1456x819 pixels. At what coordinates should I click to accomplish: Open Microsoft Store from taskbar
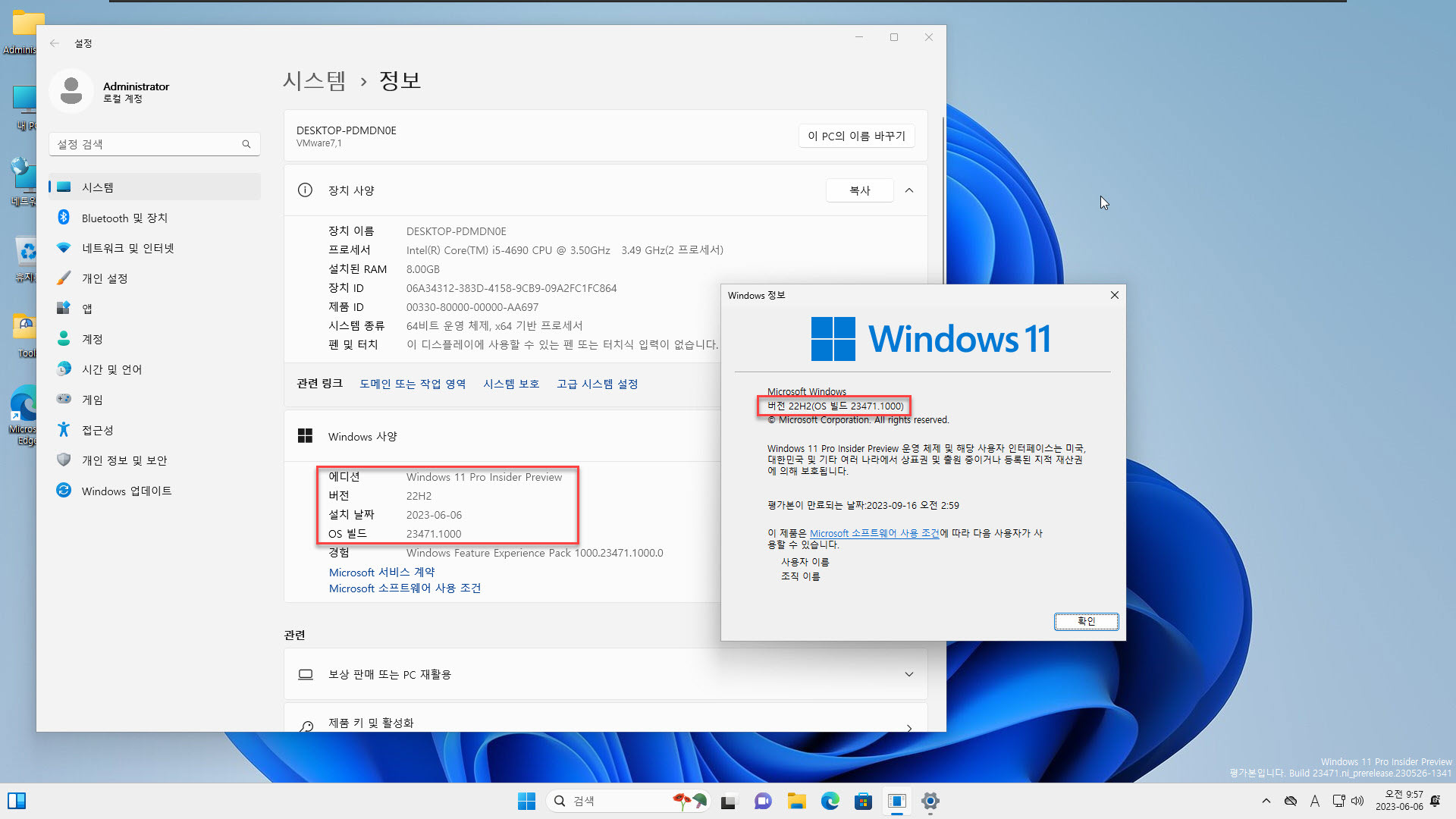863,801
